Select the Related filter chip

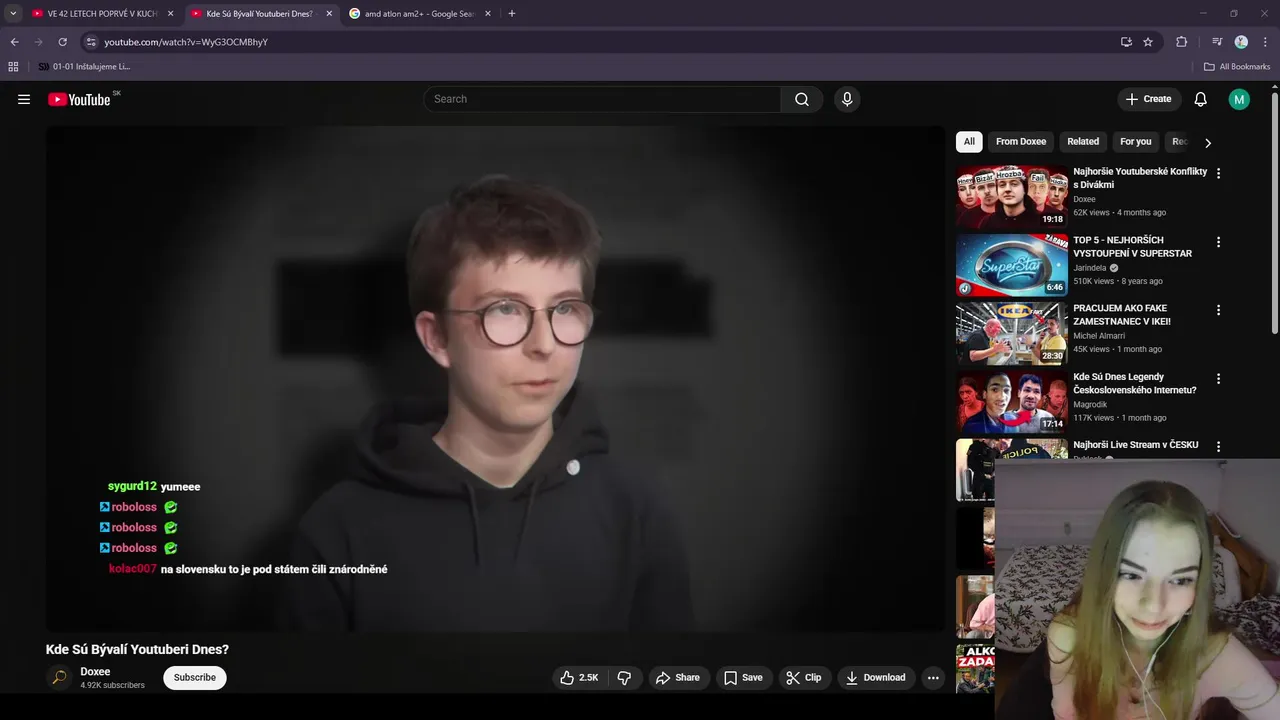click(1083, 142)
